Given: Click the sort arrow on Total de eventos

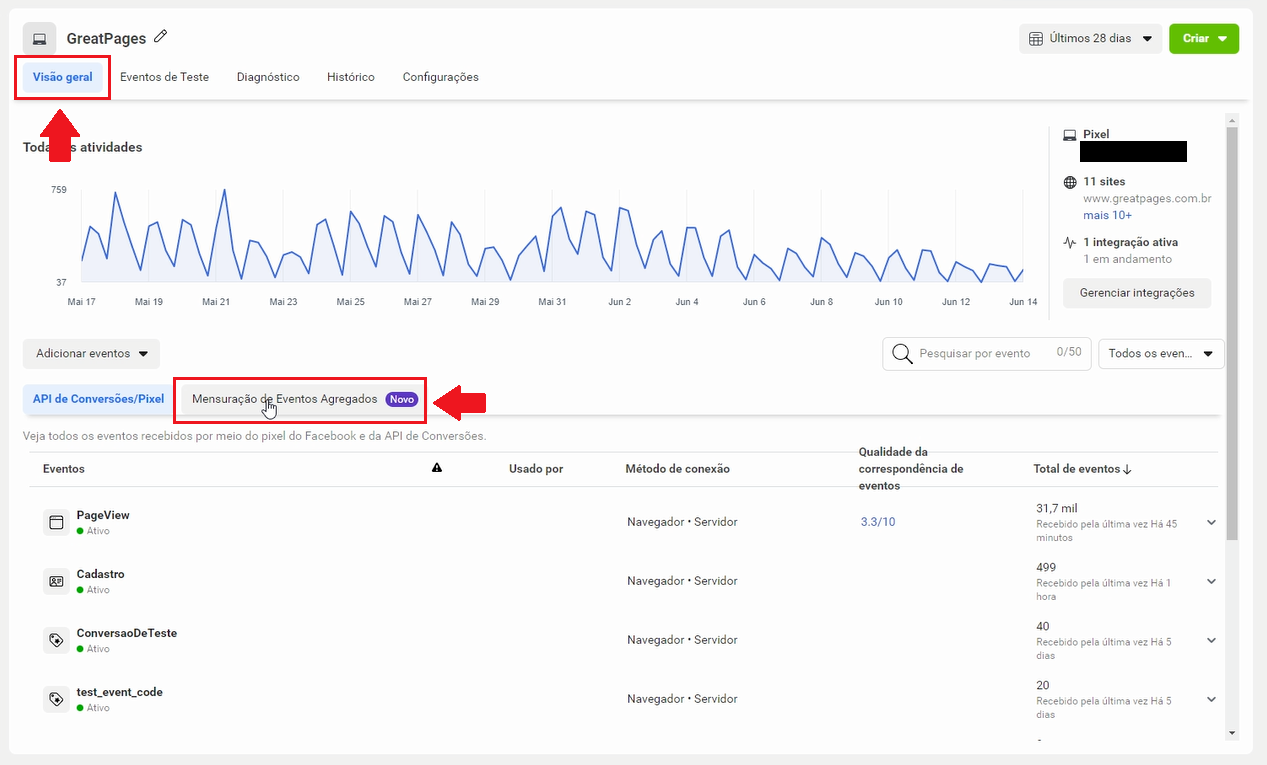Looking at the screenshot, I should click(x=1128, y=469).
